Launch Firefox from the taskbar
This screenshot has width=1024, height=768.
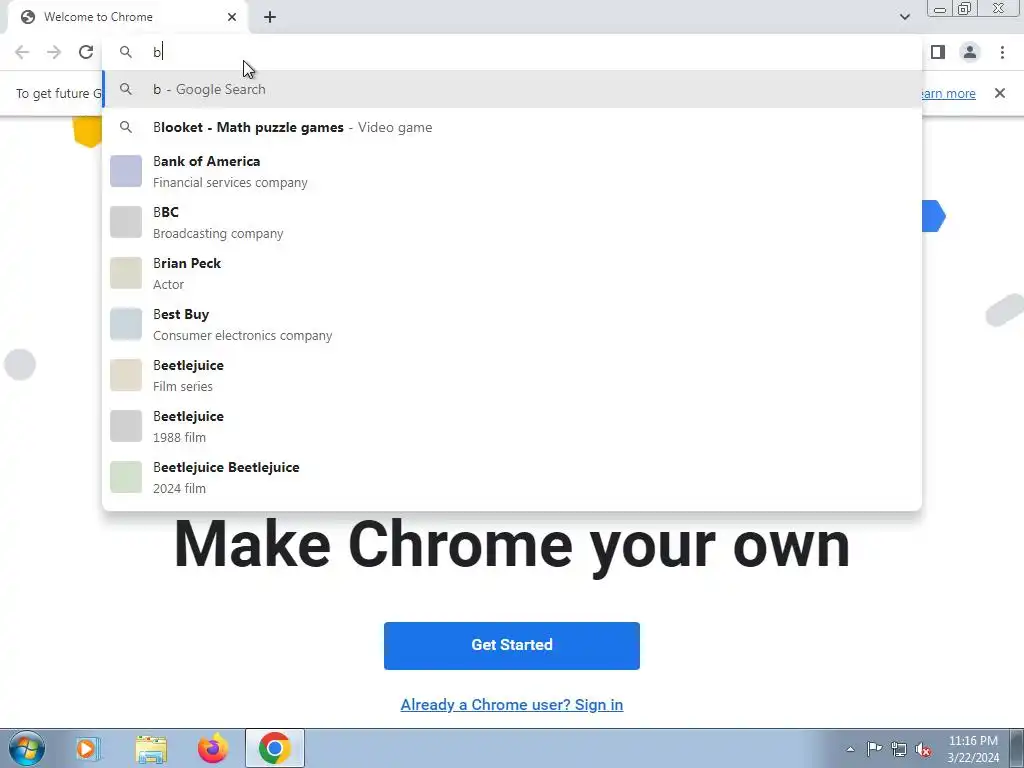click(x=213, y=748)
